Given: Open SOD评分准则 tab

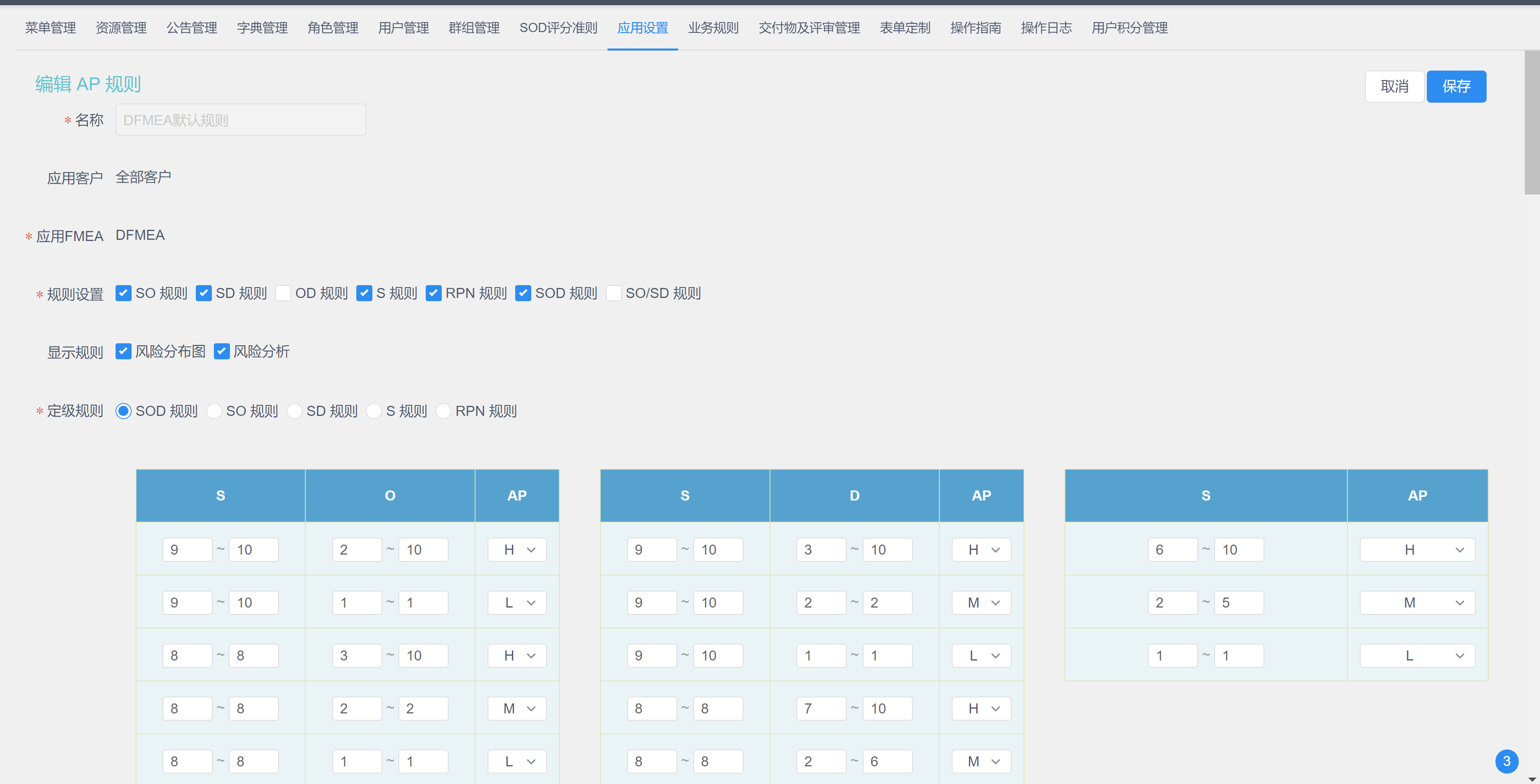Looking at the screenshot, I should click(559, 28).
